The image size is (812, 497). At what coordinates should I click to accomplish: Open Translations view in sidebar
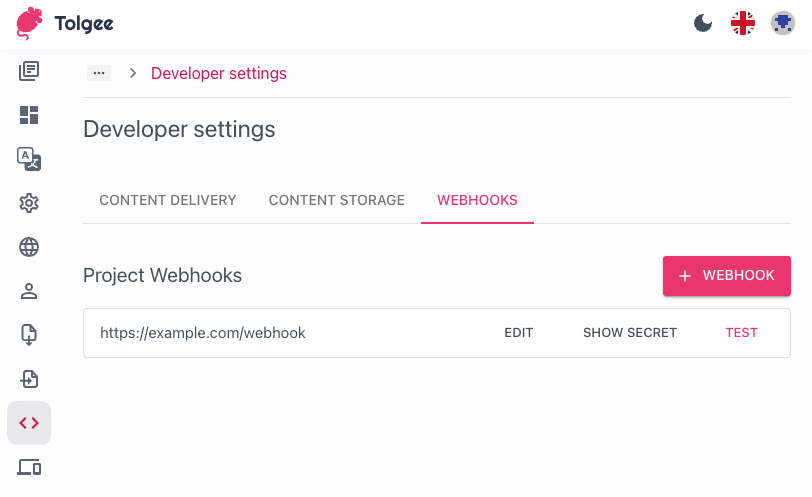coord(29,71)
